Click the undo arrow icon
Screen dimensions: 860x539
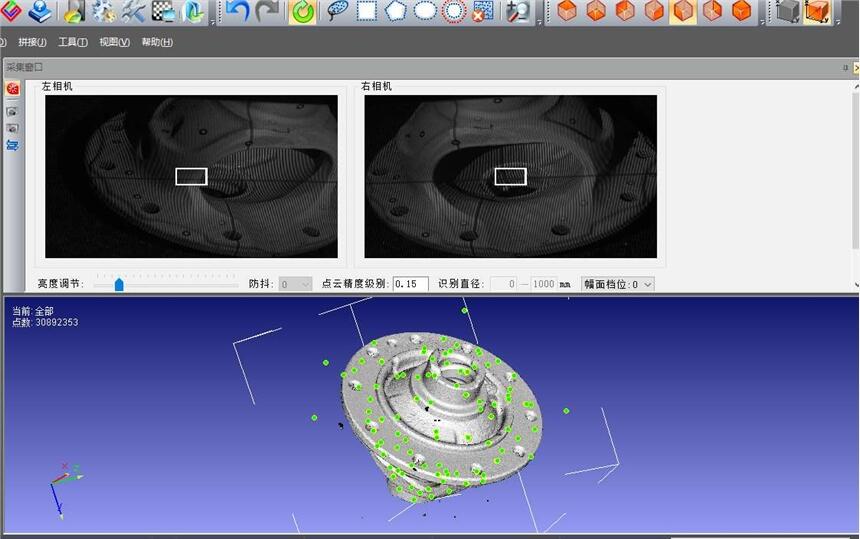tap(237, 12)
